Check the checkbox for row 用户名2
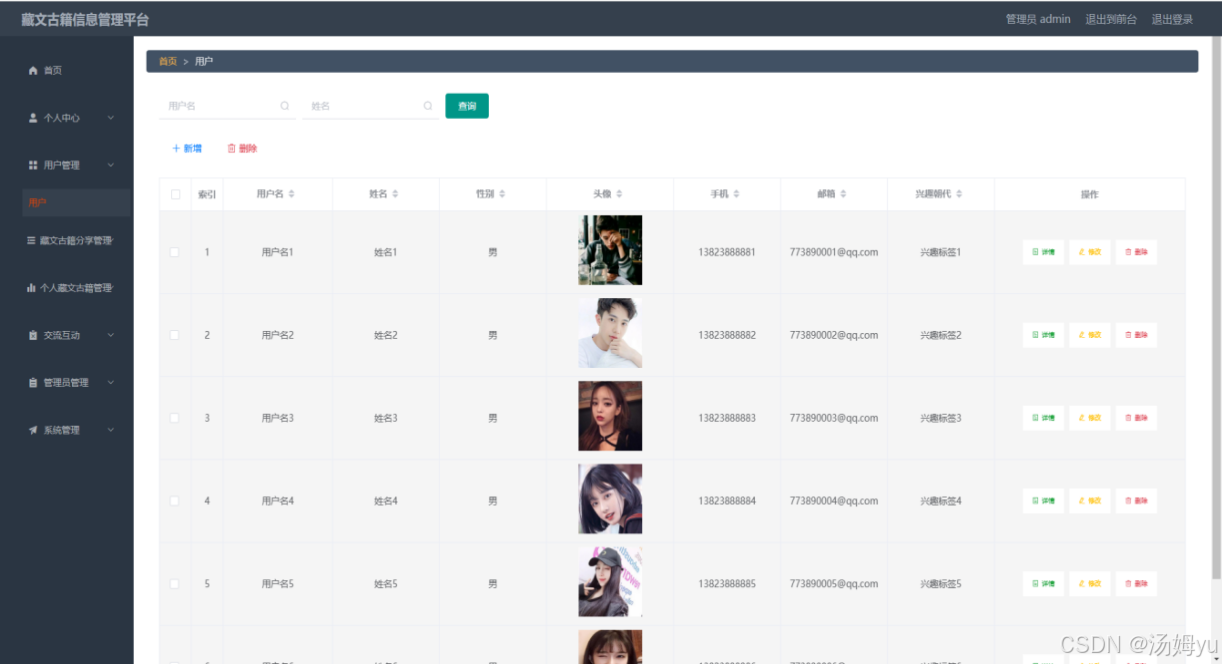 [175, 335]
